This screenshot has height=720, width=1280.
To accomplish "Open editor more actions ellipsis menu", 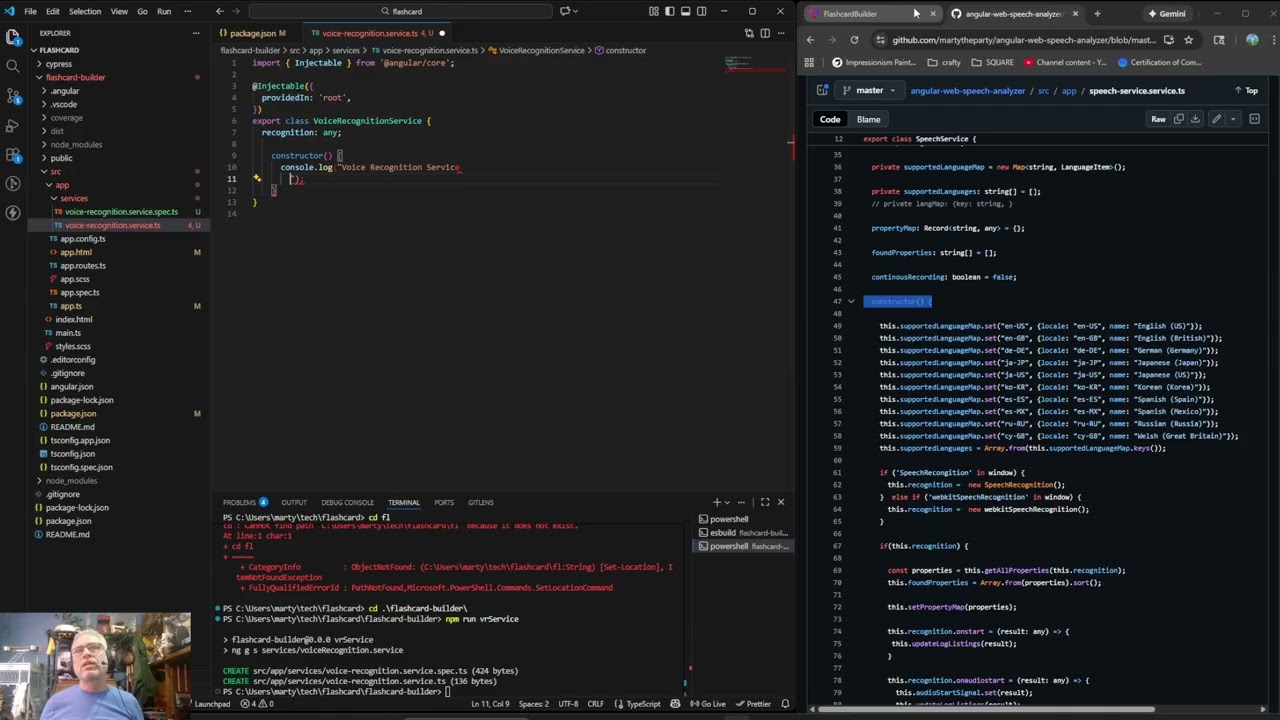I will 781,33.
